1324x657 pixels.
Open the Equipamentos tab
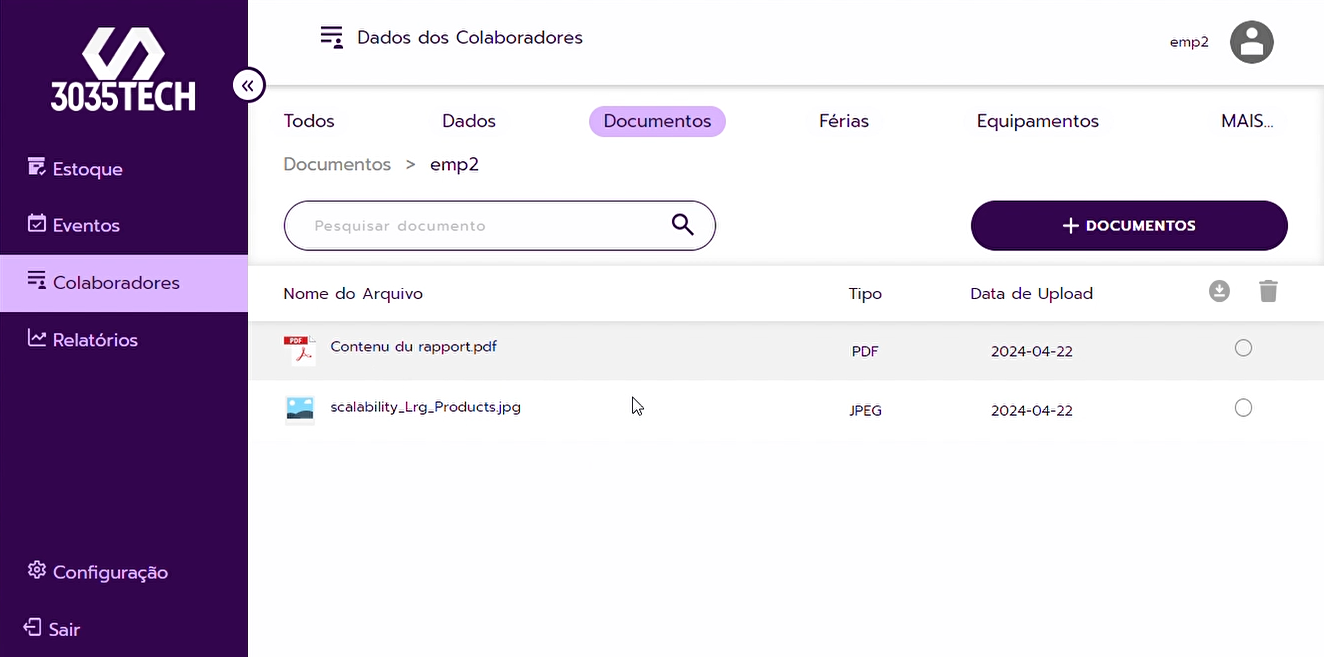pyautogui.click(x=1038, y=121)
